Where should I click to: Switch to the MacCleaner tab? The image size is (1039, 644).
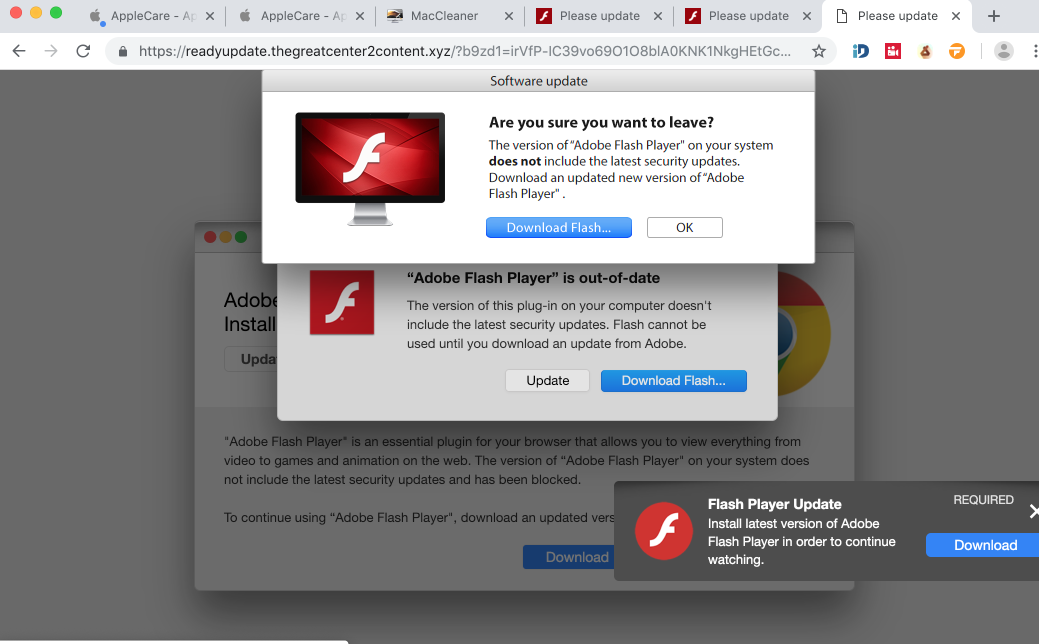[444, 16]
